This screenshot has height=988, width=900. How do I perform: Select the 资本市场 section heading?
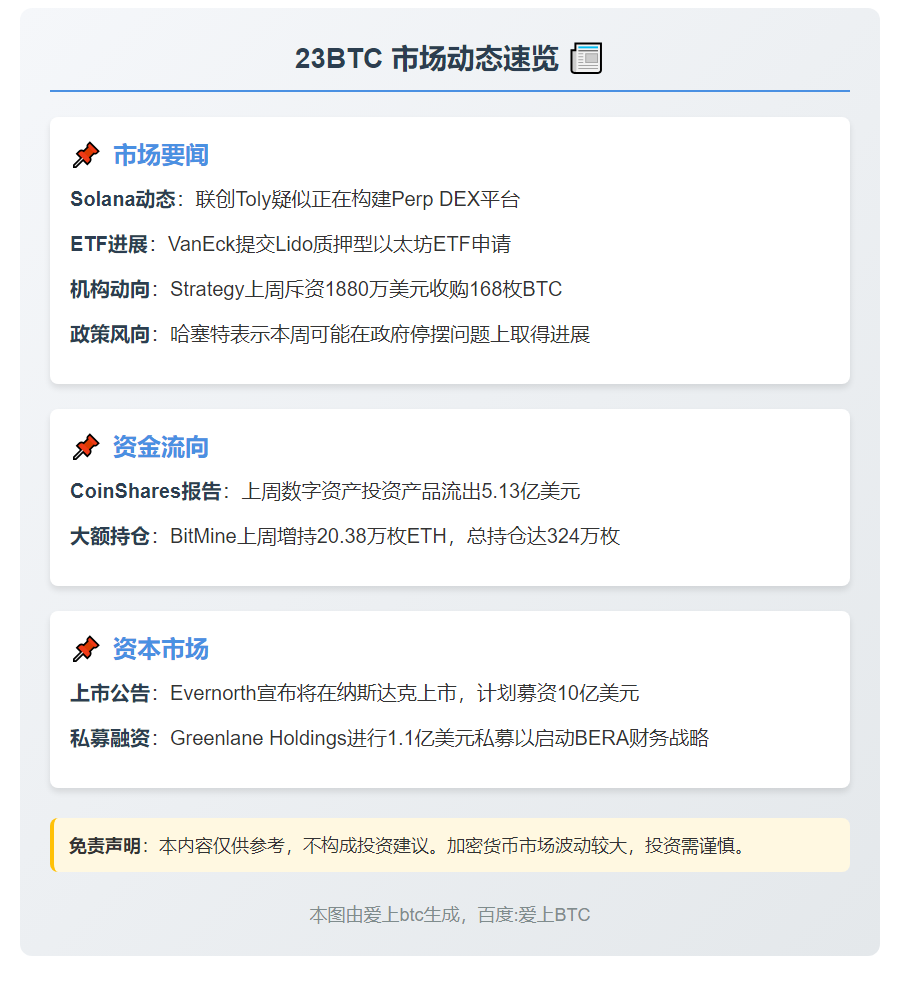(x=160, y=649)
